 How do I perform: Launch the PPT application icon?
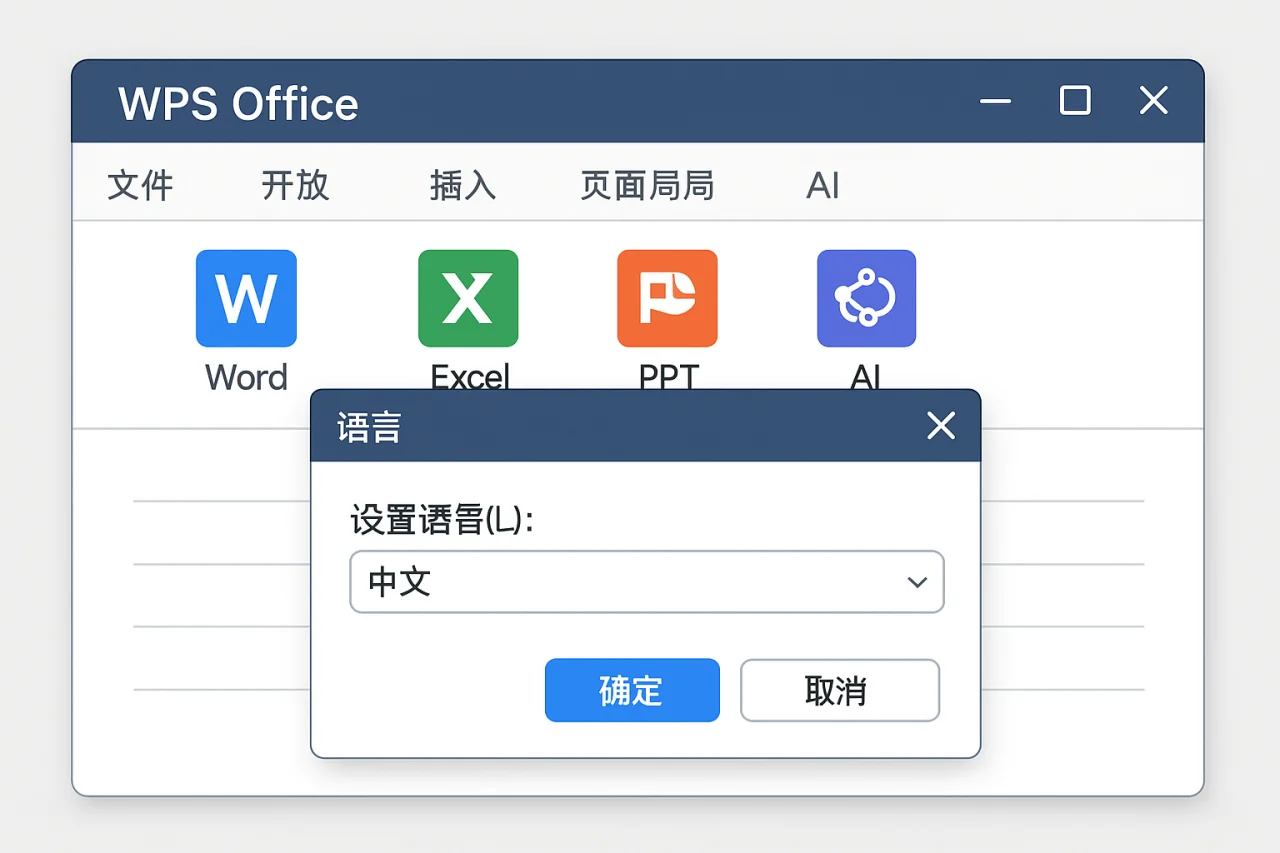click(667, 298)
